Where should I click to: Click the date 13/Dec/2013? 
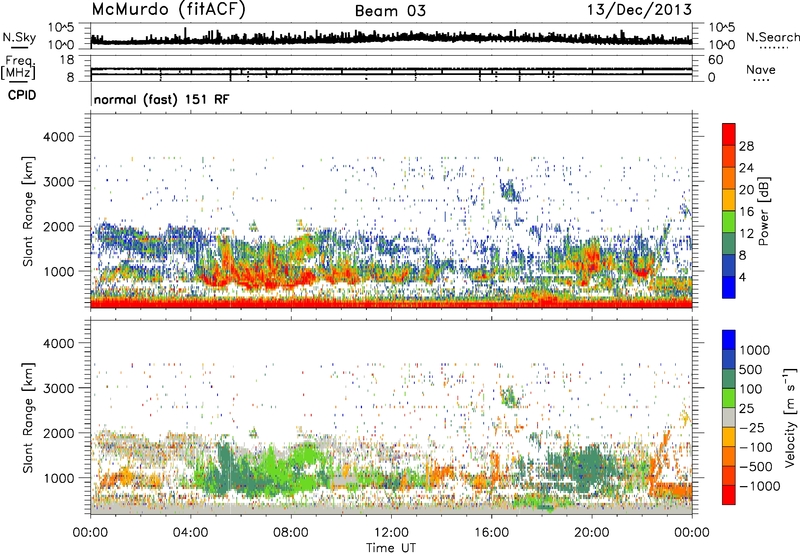coord(639,10)
